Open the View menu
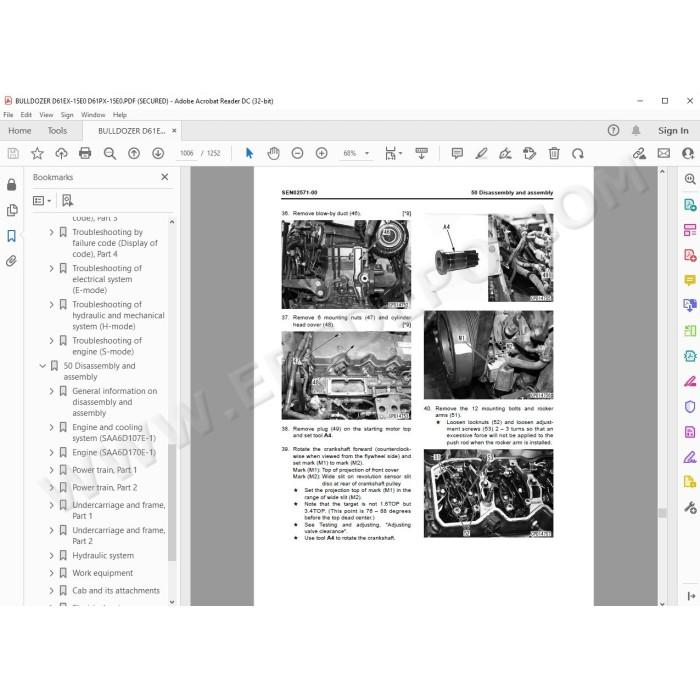This screenshot has height=700, width=700. tap(46, 115)
